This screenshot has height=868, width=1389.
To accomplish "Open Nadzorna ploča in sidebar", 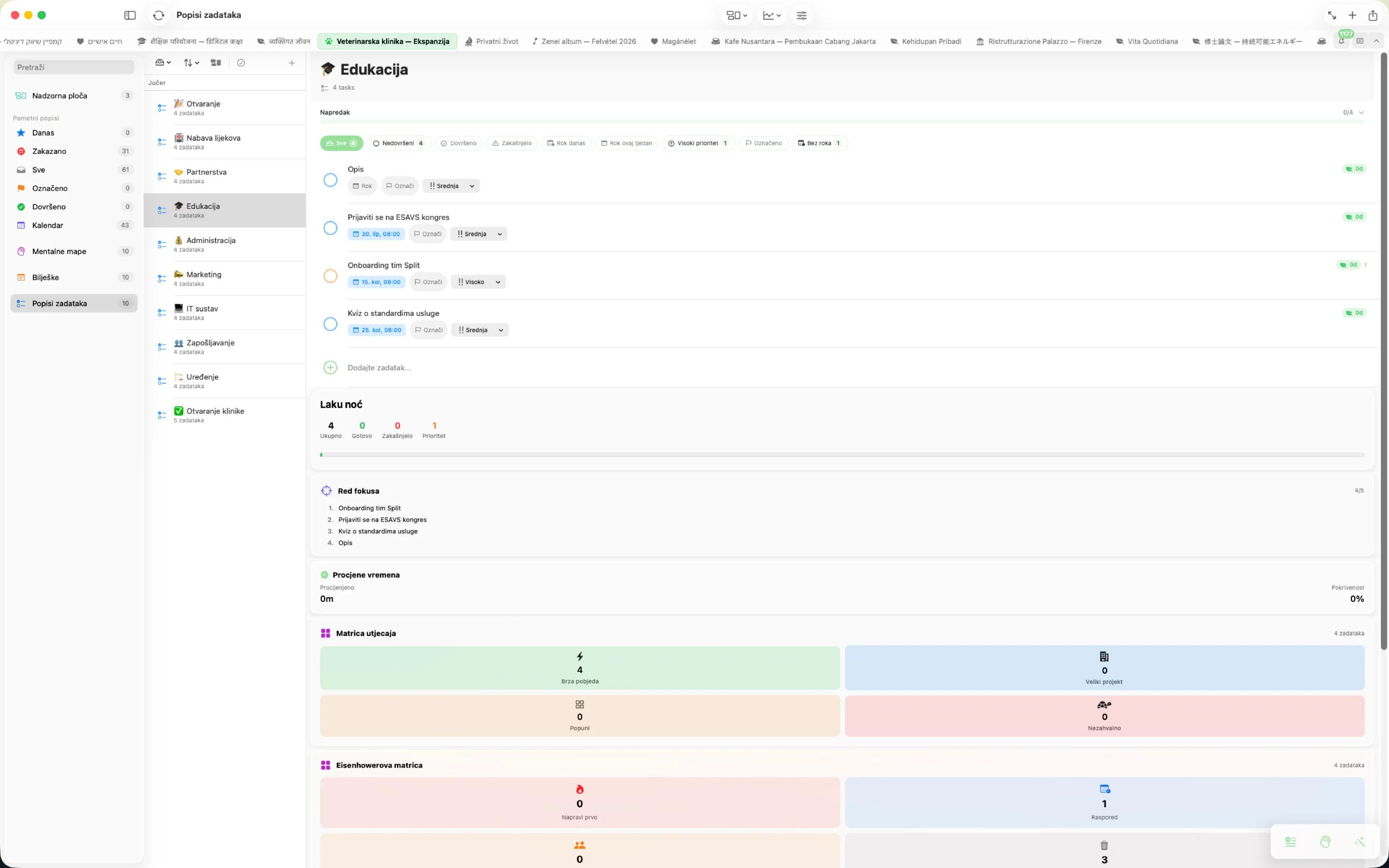I will (x=74, y=96).
